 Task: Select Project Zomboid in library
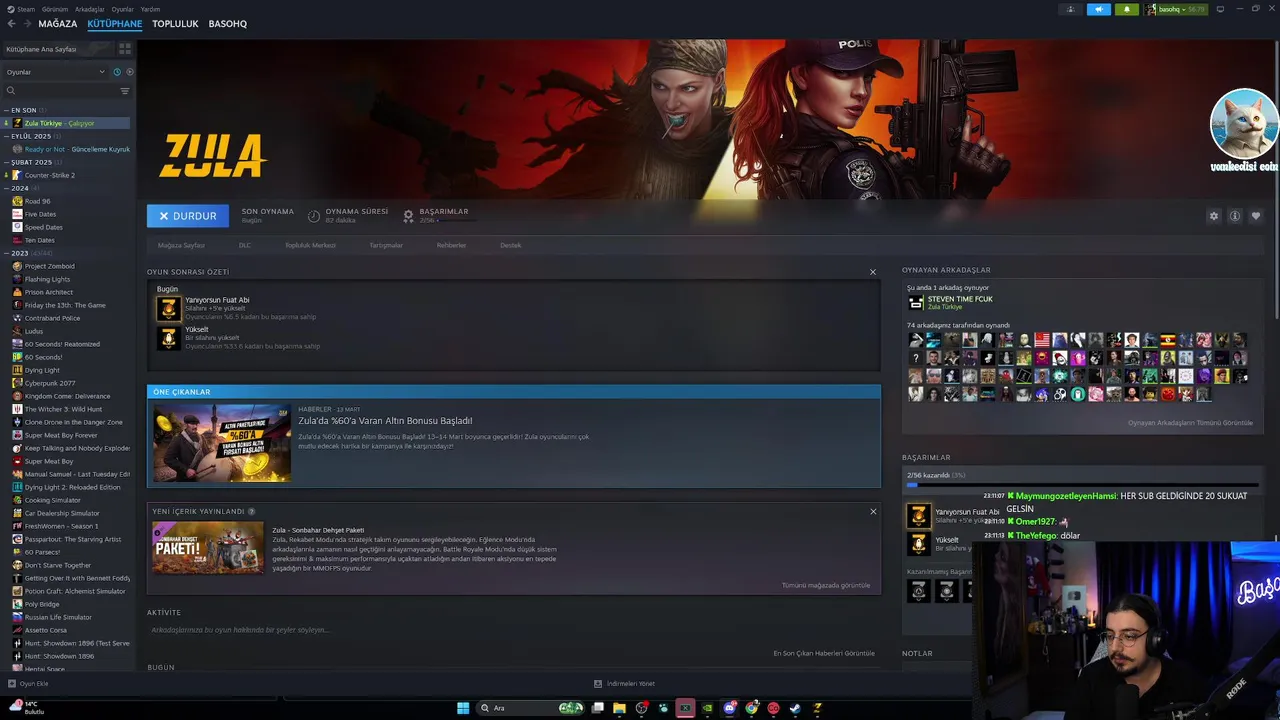point(50,266)
